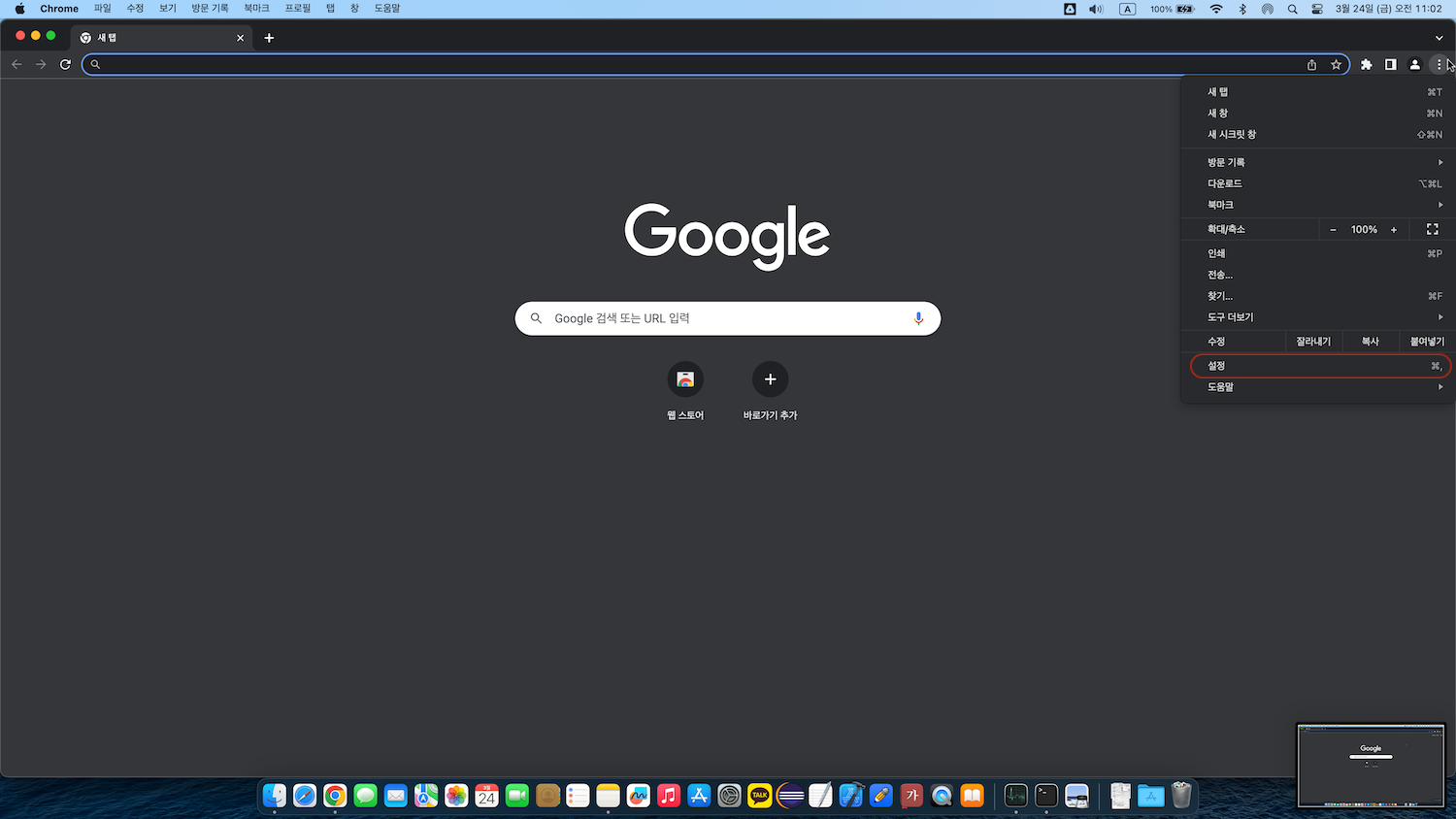Open Messages in the Dock
The height and width of the screenshot is (819, 1456).
[x=365, y=796]
